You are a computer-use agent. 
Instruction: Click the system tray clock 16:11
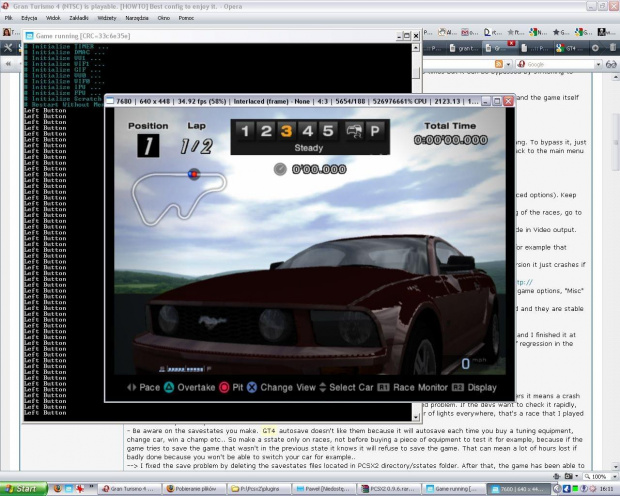pos(607,489)
